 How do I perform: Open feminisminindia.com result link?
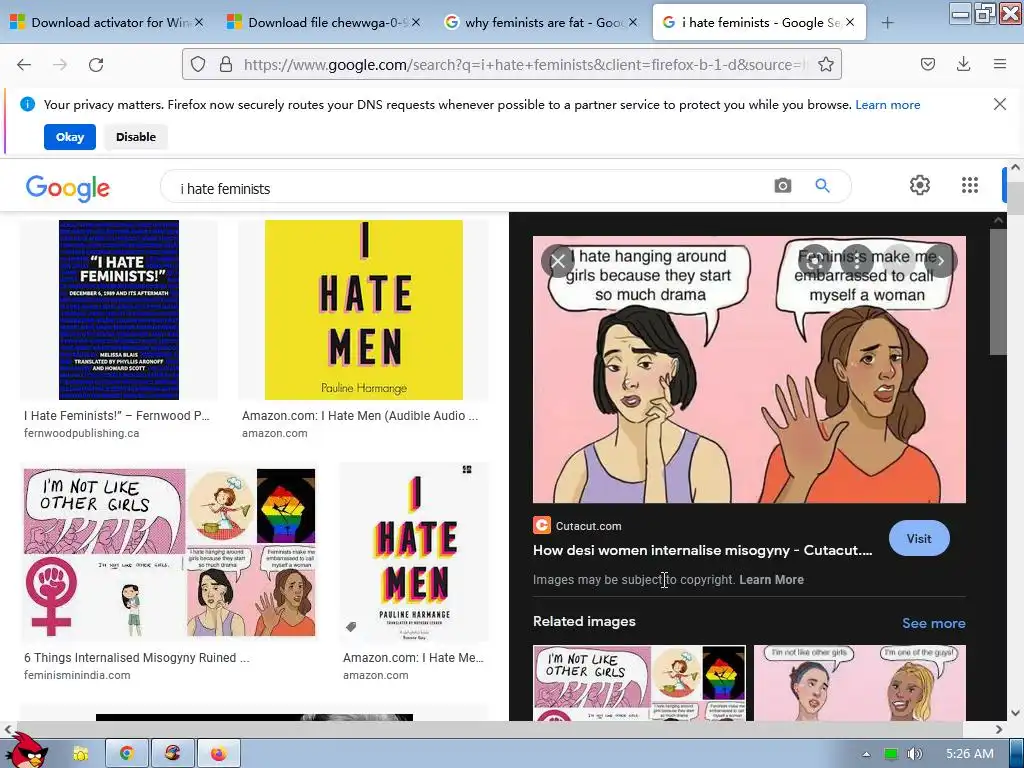(77, 675)
